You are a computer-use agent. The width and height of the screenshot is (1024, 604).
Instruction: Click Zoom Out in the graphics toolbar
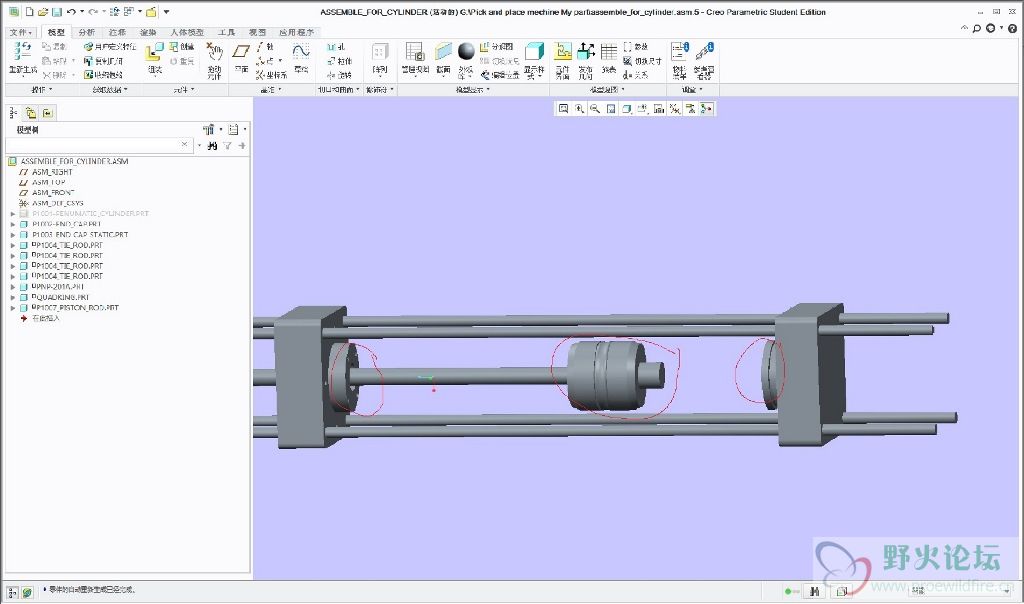click(595, 108)
